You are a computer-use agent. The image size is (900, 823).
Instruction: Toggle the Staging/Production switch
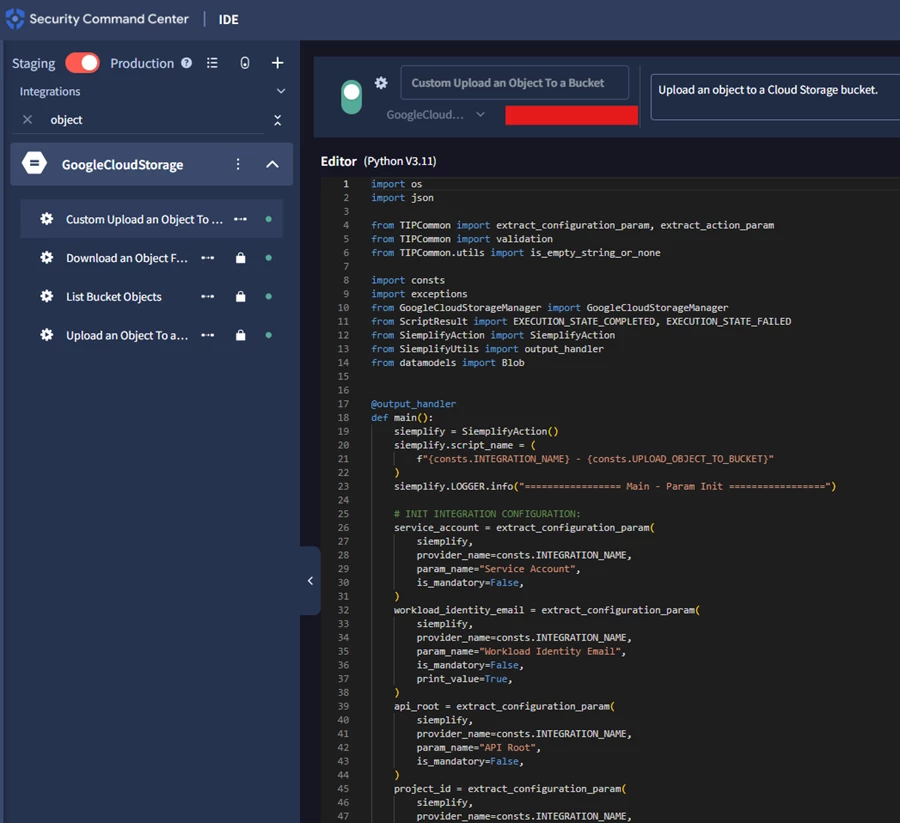(x=82, y=63)
